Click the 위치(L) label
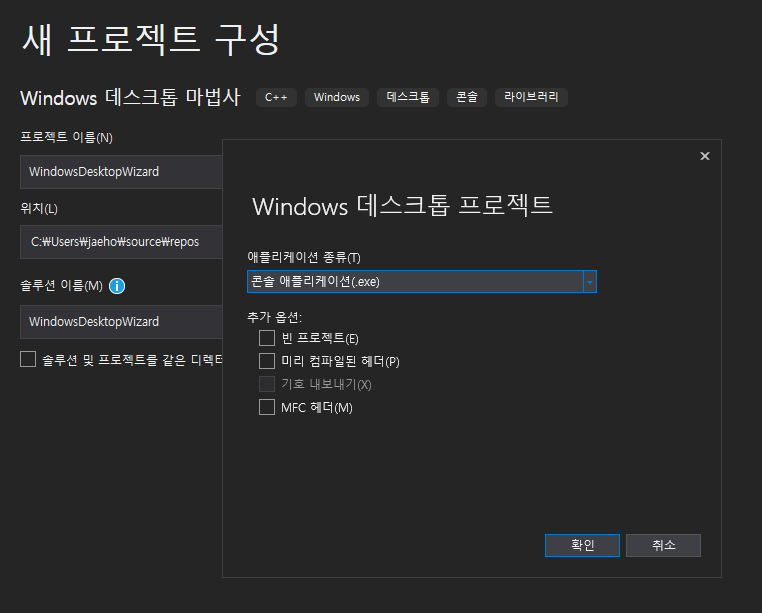762x613 pixels. click(39, 209)
